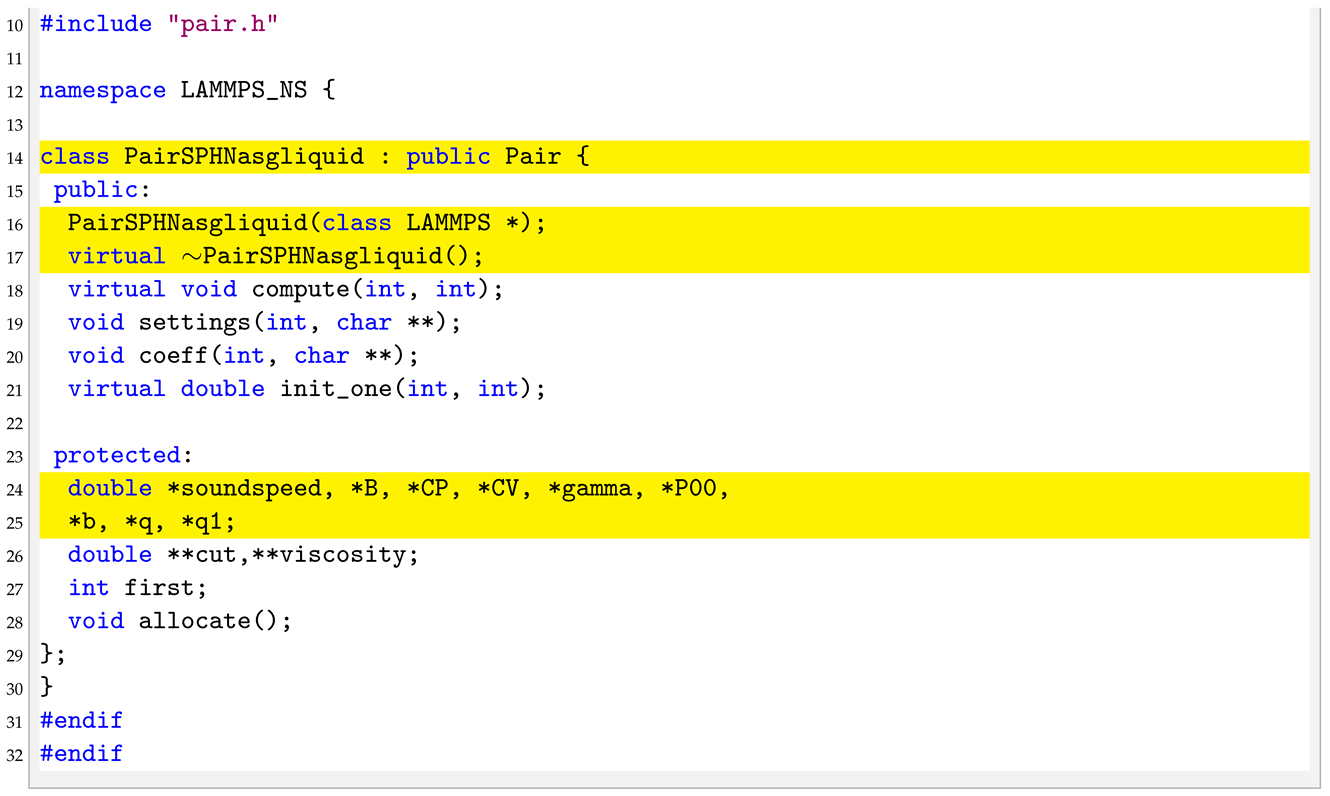
Task: Select line number 24 in the gutter
Action: pos(14,488)
